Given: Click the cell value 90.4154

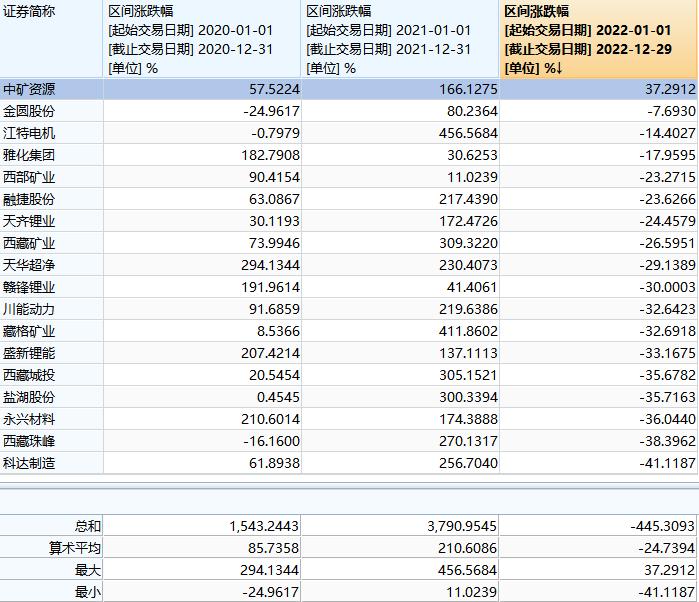Looking at the screenshot, I should tap(274, 177).
